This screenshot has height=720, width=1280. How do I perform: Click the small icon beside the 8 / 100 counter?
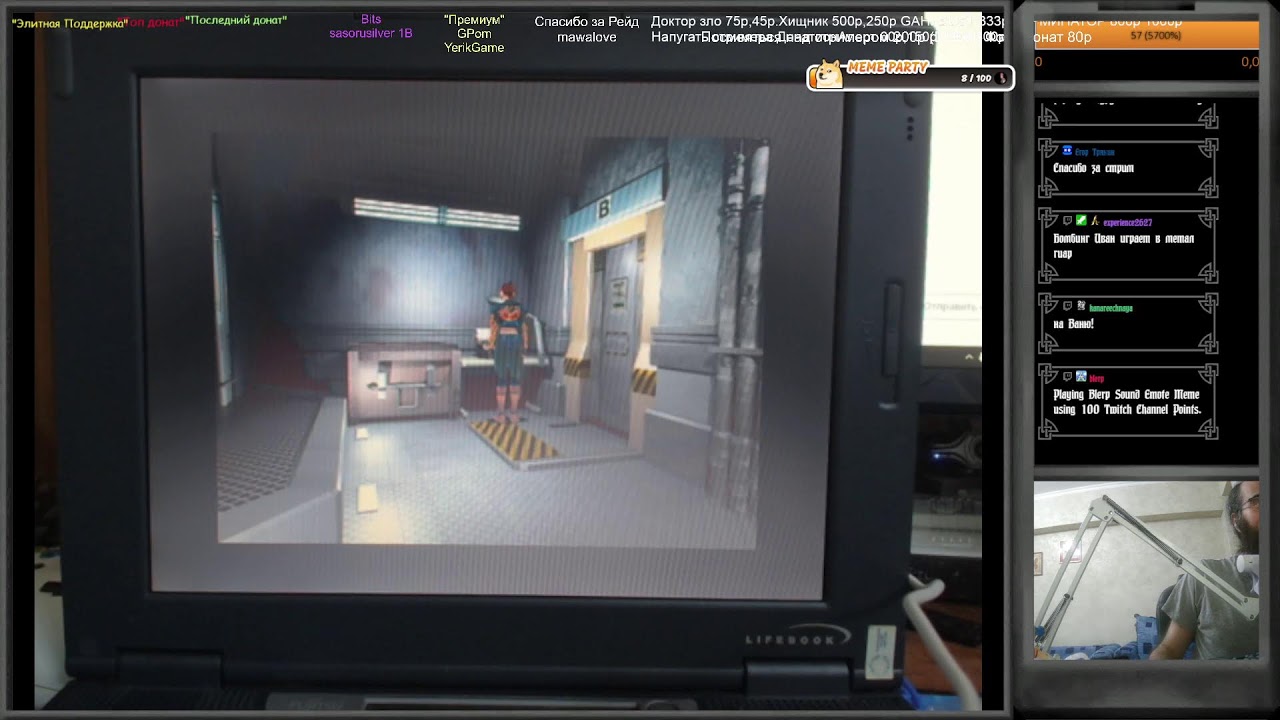(x=1002, y=78)
